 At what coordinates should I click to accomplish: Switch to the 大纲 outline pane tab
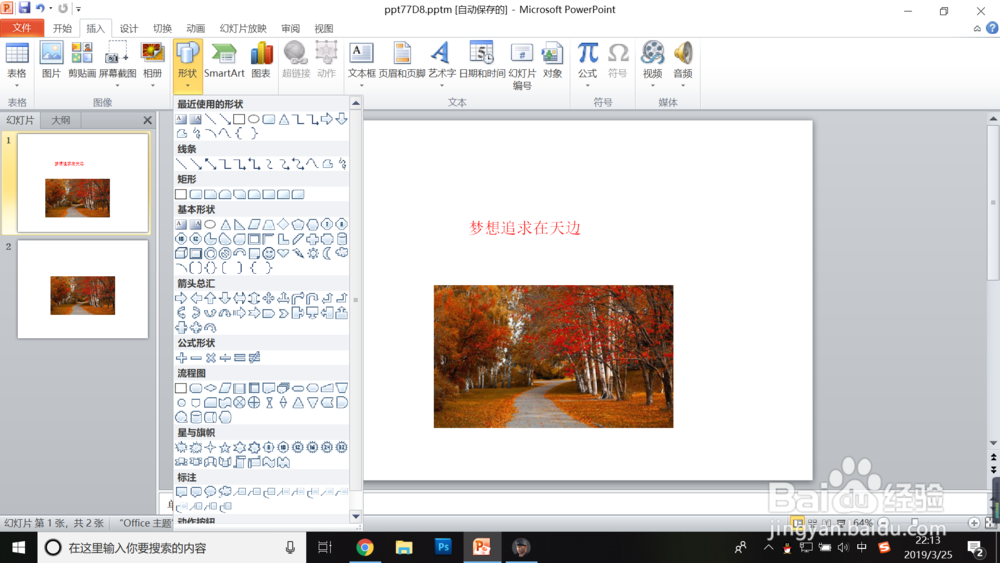[x=61, y=120]
